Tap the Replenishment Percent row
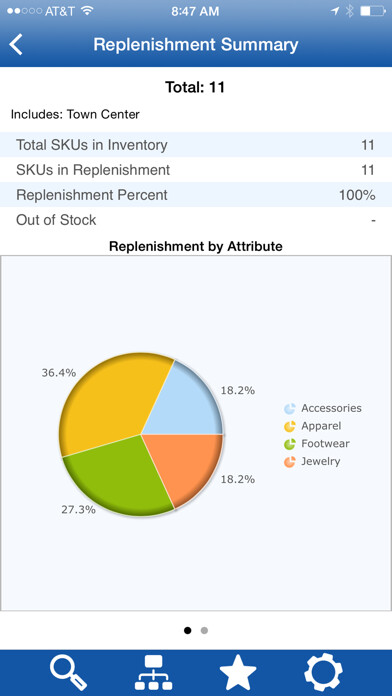Screen dimensions: 392x696 (x=196, y=194)
